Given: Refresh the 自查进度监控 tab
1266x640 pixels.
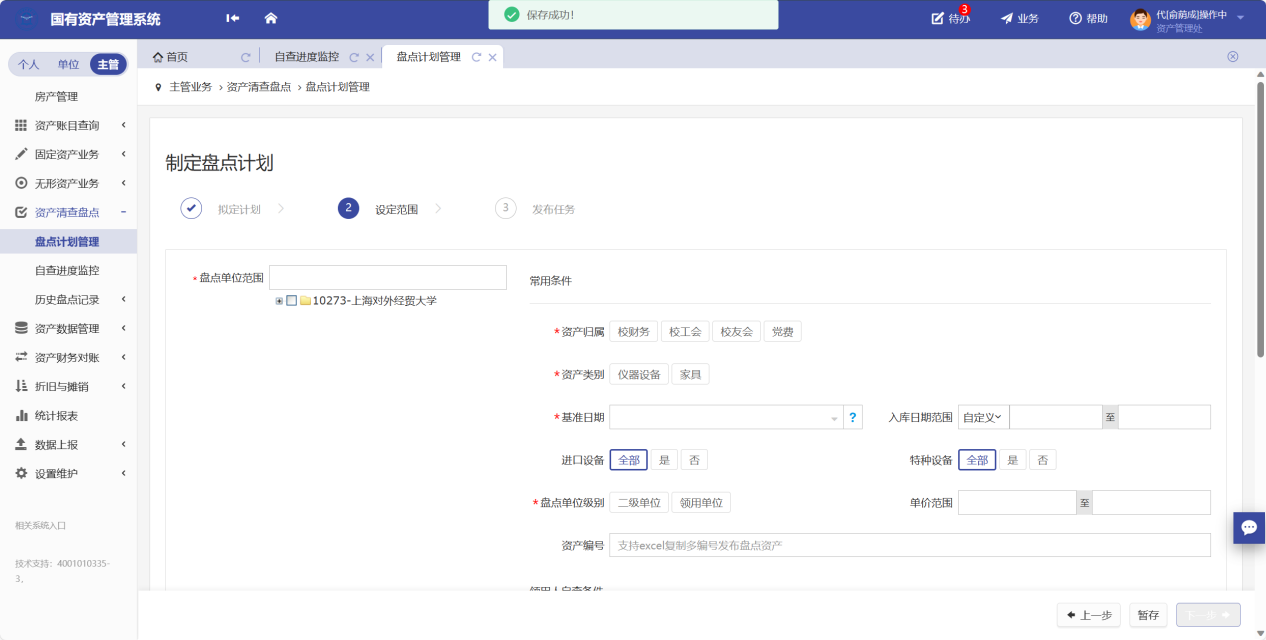Looking at the screenshot, I should 354,58.
